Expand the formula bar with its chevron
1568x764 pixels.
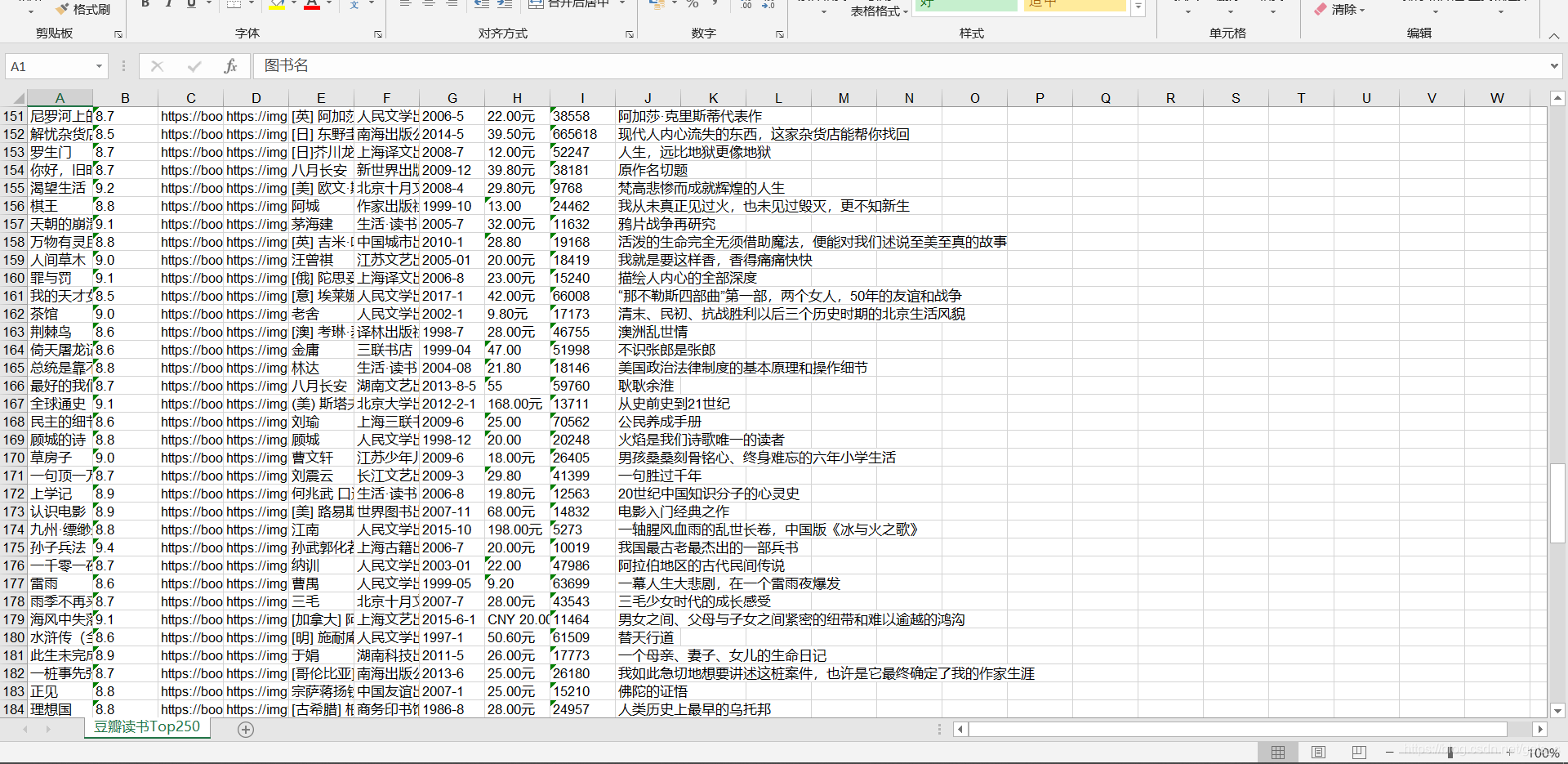click(x=1553, y=66)
